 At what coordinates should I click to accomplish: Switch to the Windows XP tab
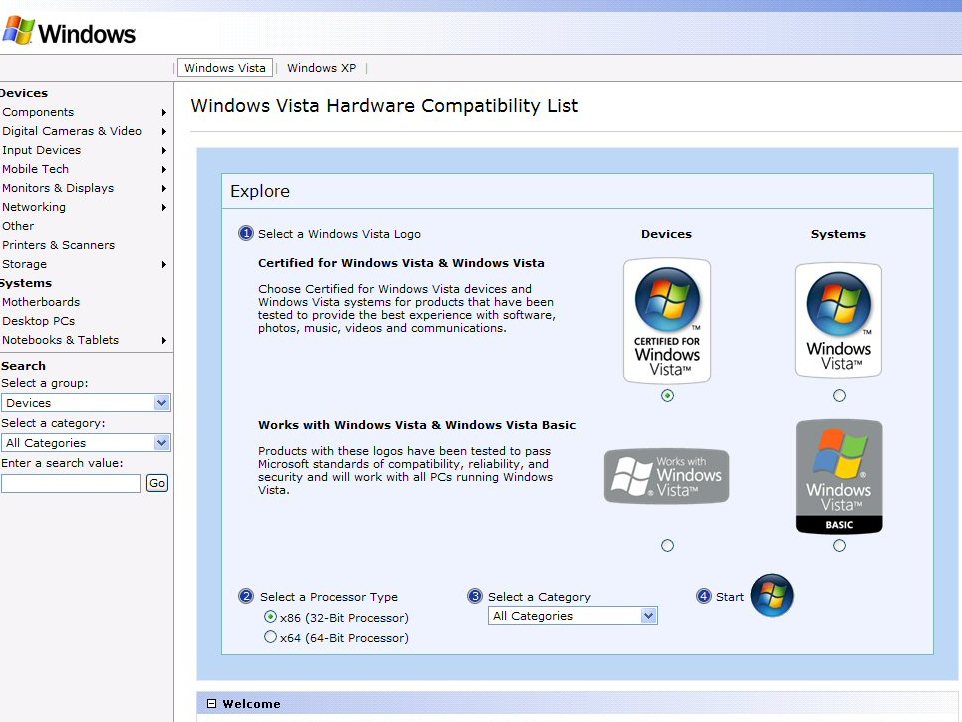pyautogui.click(x=321, y=67)
